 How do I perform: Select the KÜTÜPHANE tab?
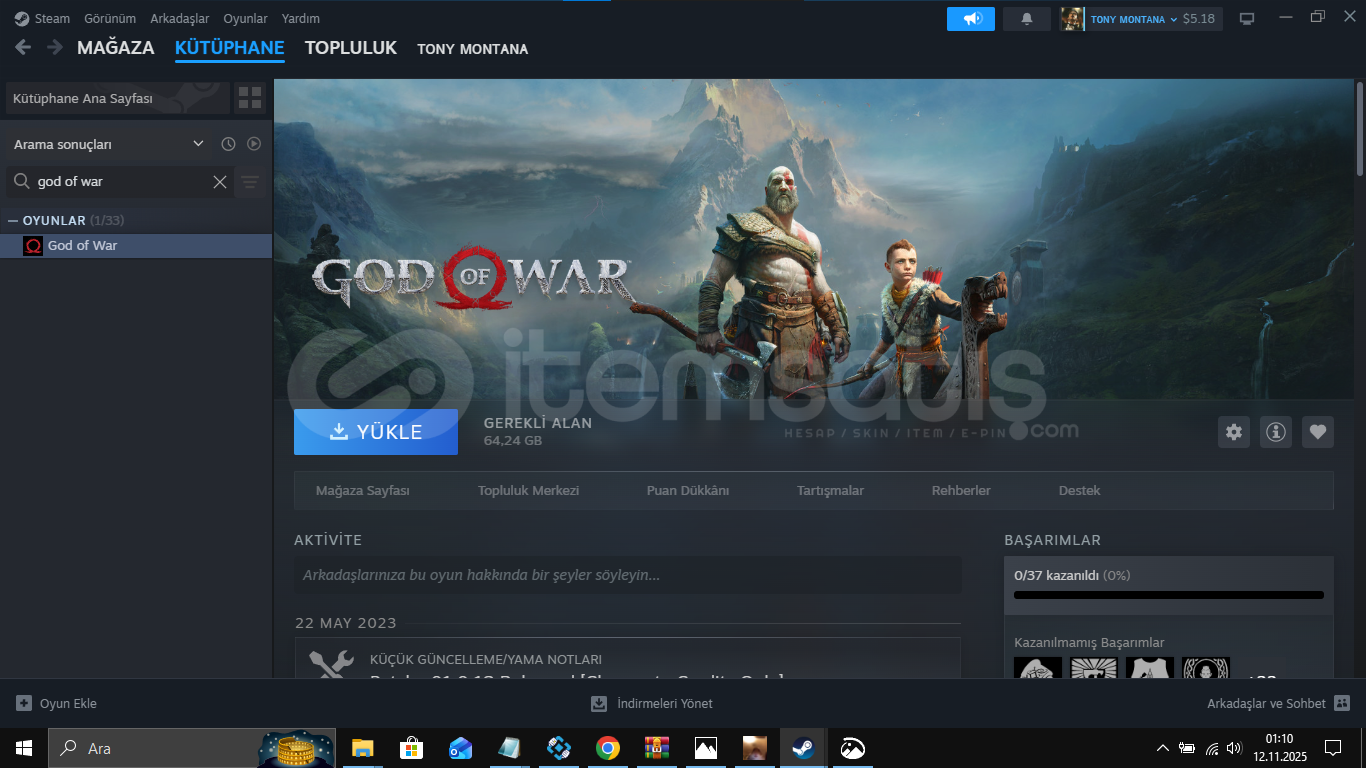point(230,48)
